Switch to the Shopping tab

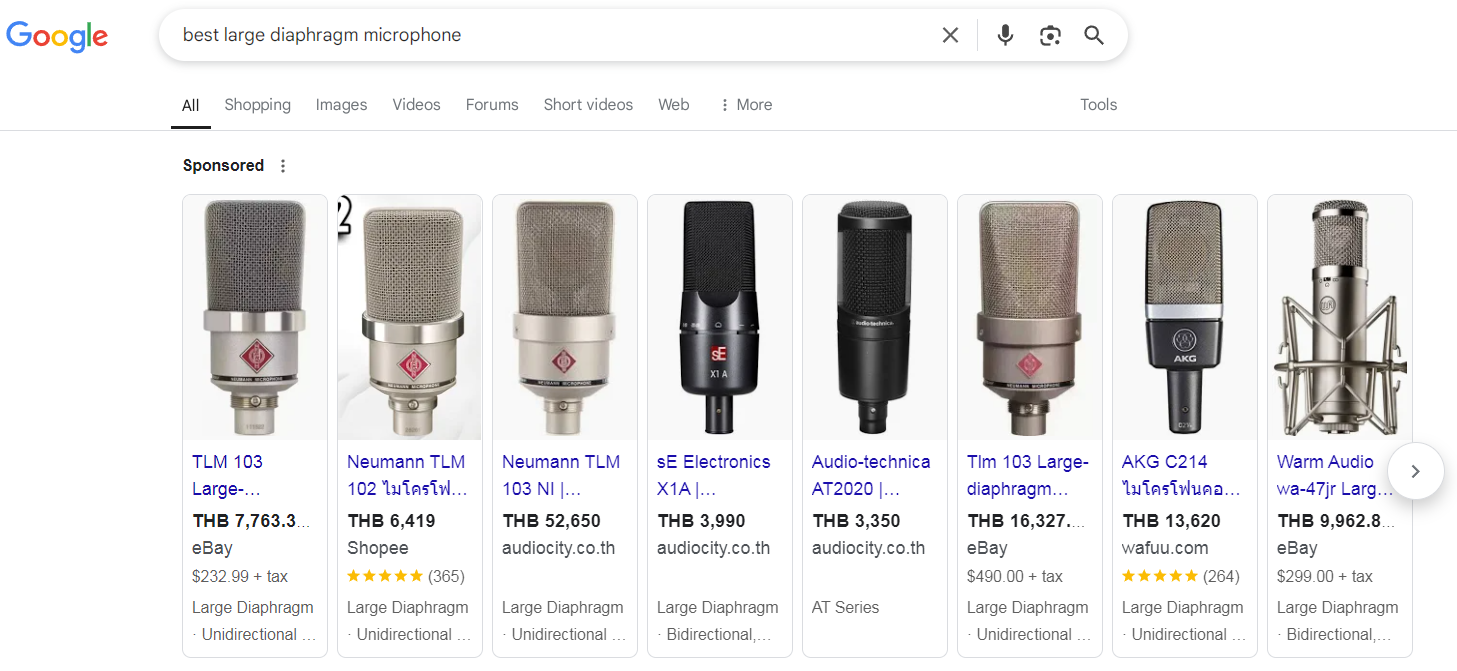pyautogui.click(x=257, y=105)
